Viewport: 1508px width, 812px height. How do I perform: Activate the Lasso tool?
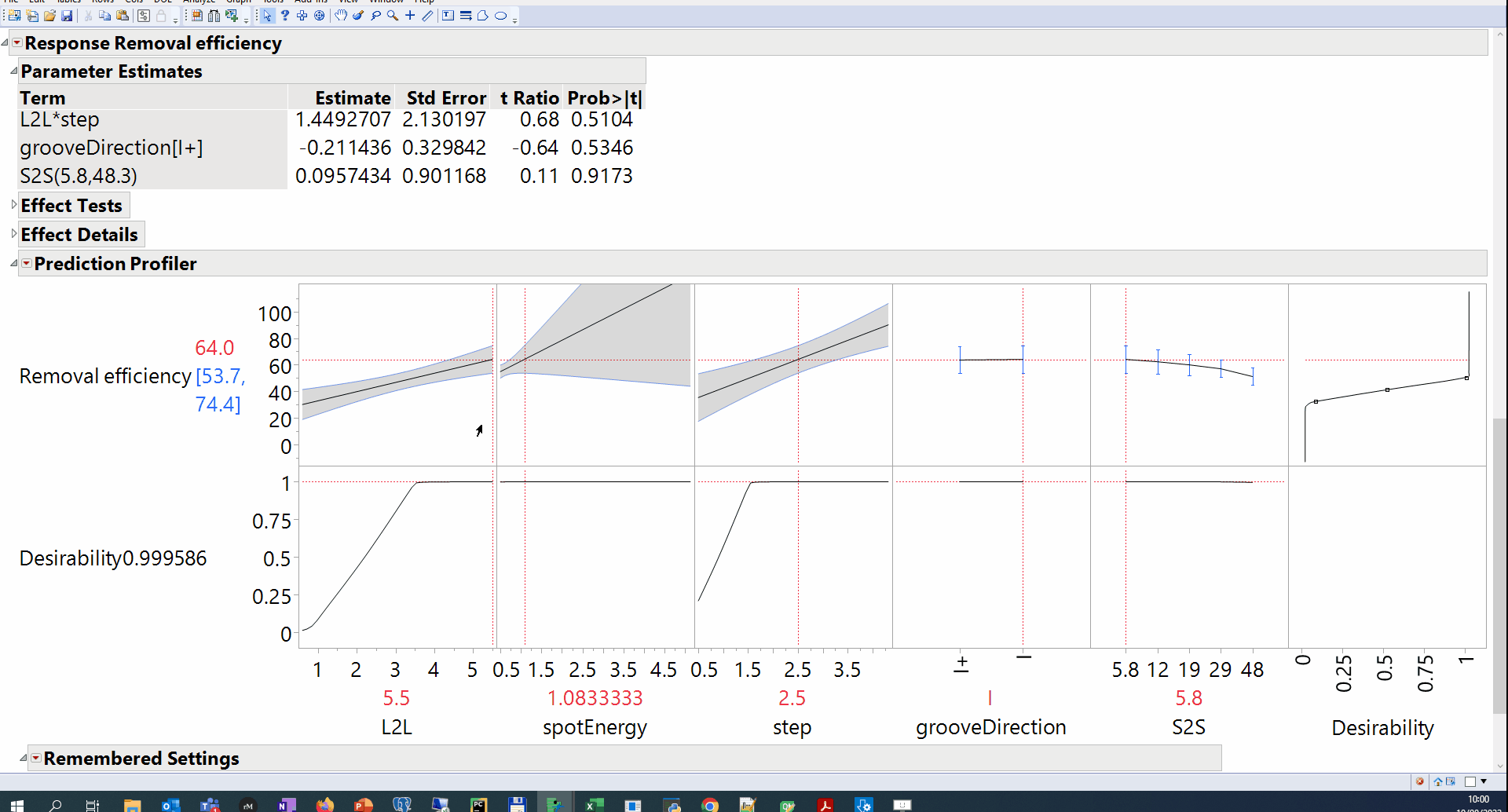pos(375,15)
